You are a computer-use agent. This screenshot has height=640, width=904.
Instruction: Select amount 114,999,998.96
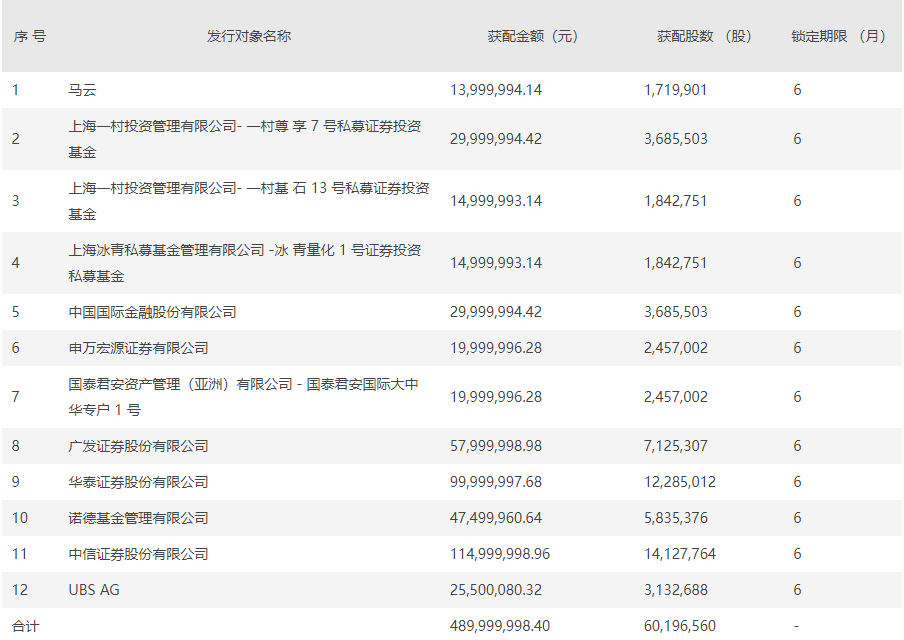click(x=500, y=554)
